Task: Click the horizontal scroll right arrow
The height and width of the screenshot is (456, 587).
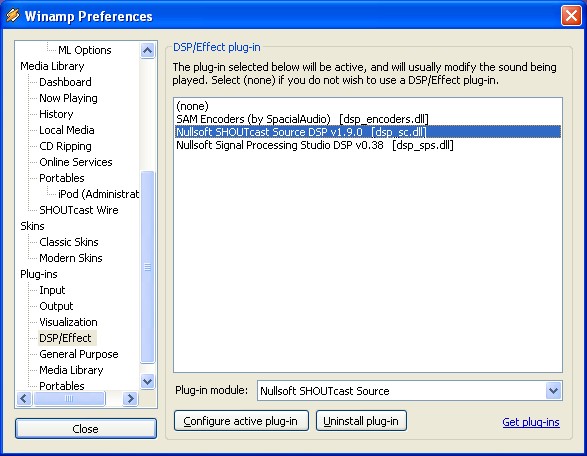Action: [130, 398]
